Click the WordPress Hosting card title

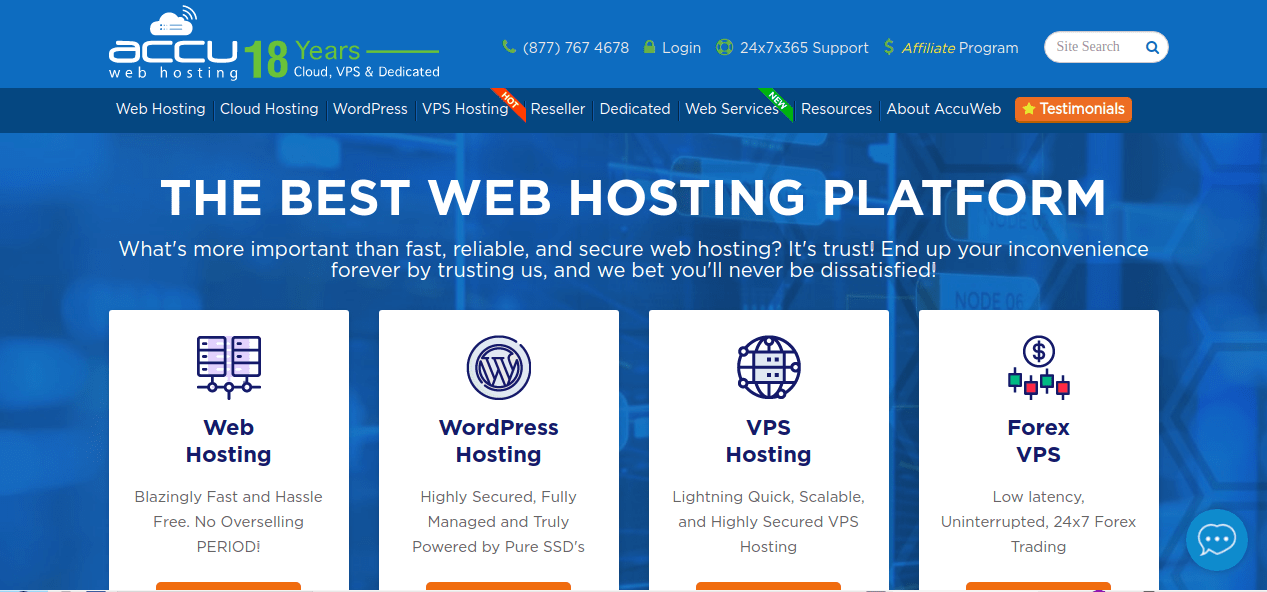click(499, 441)
